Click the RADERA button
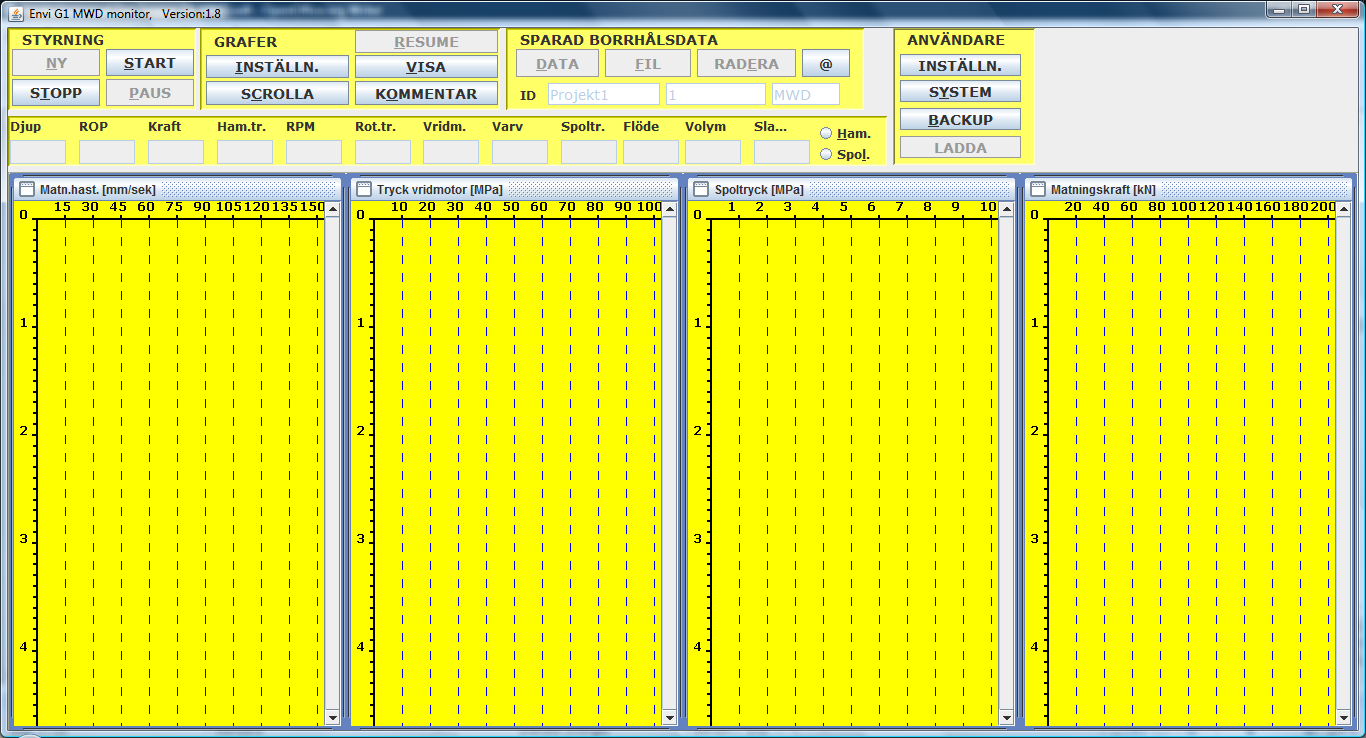 pyautogui.click(x=746, y=63)
